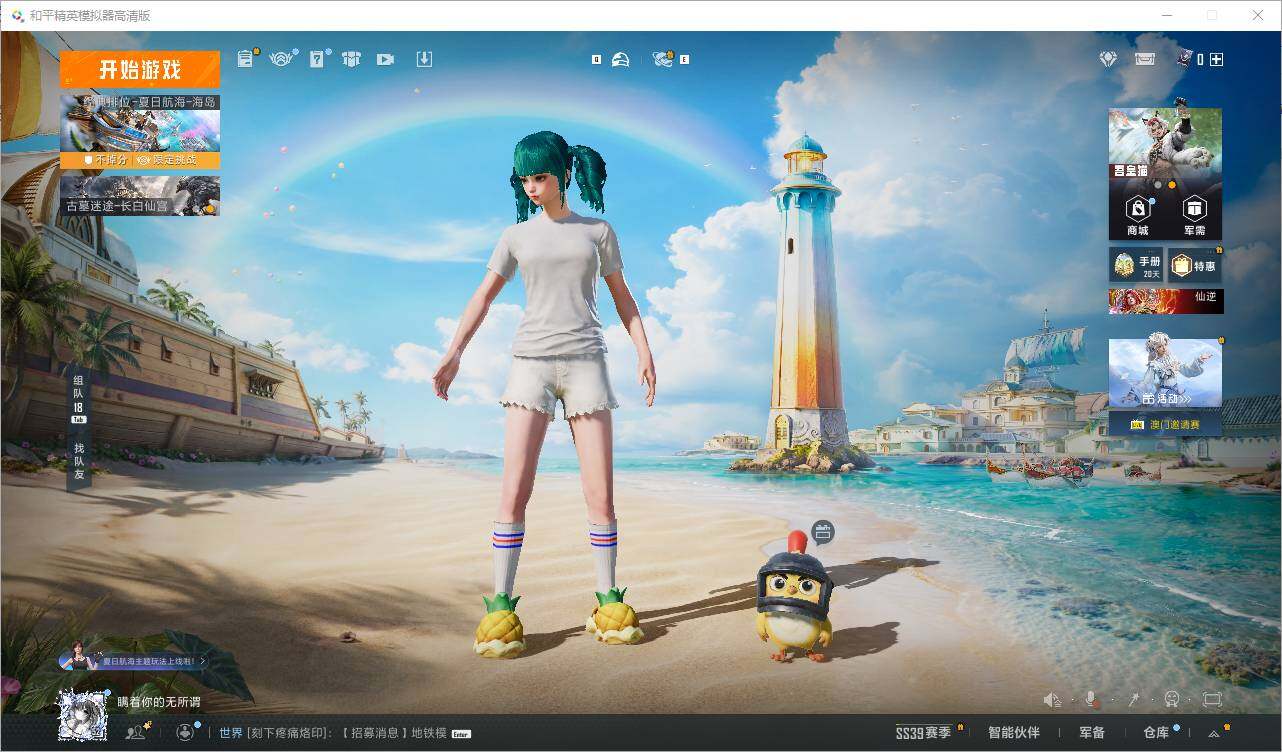Click the plus icon to add currency
1282x752 pixels.
click(1216, 59)
